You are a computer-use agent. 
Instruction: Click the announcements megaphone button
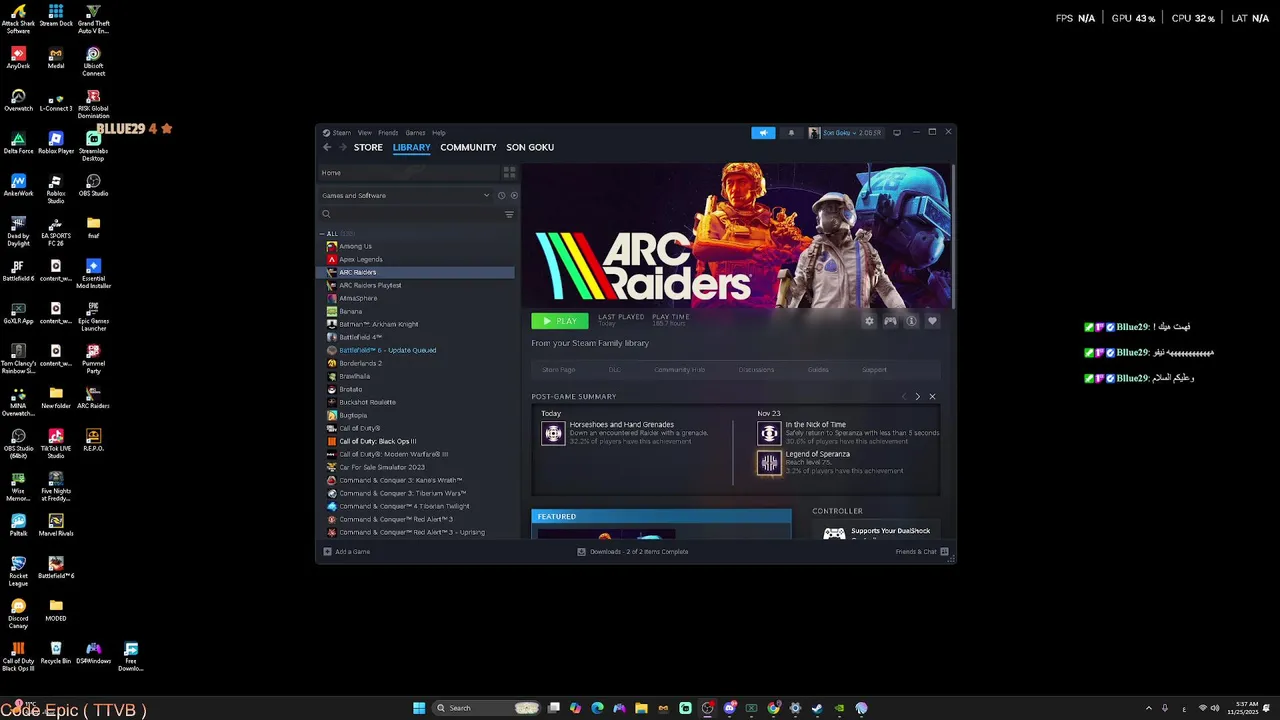pyautogui.click(x=763, y=132)
